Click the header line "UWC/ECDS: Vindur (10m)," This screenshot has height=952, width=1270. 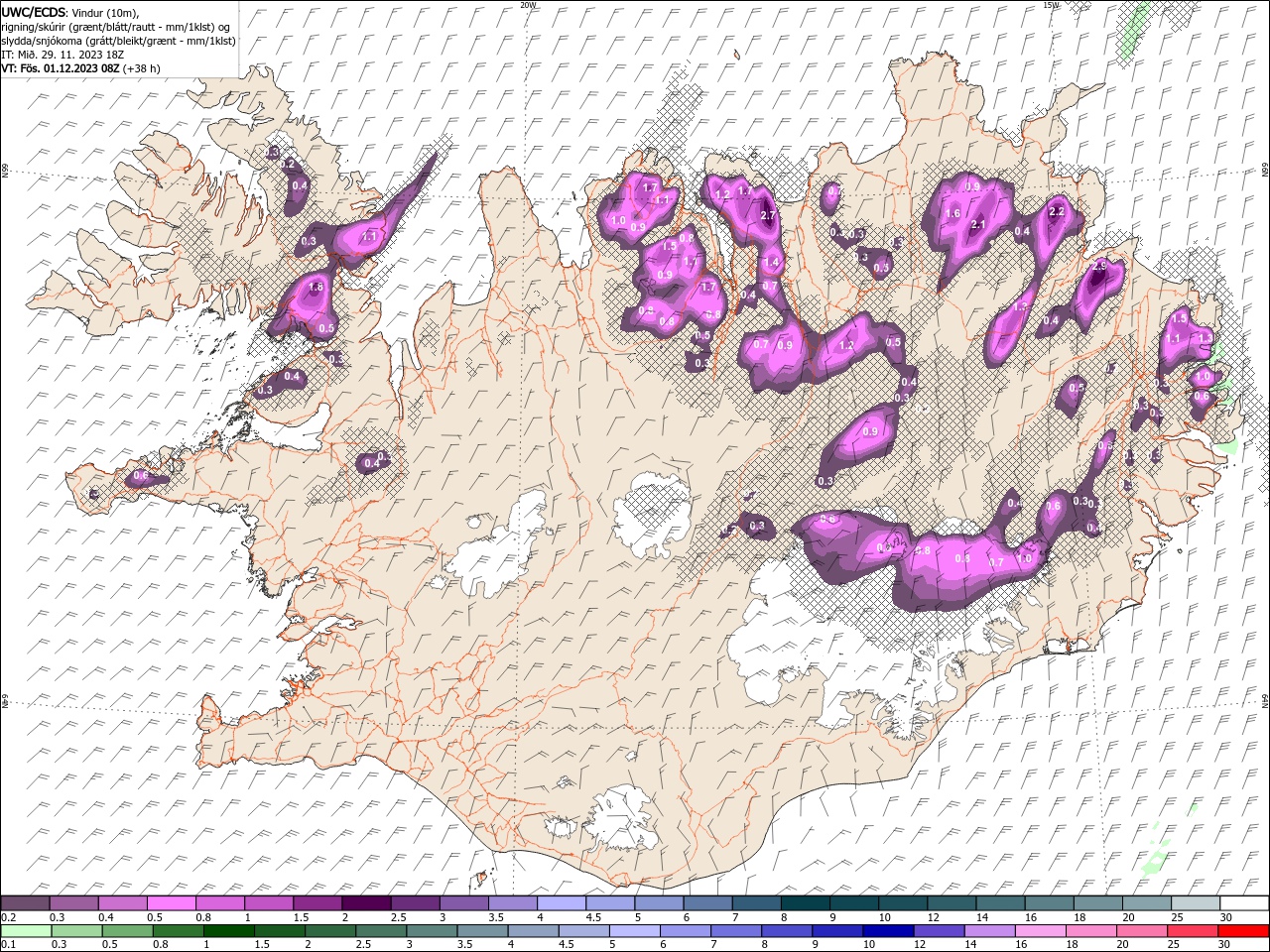[x=71, y=12]
